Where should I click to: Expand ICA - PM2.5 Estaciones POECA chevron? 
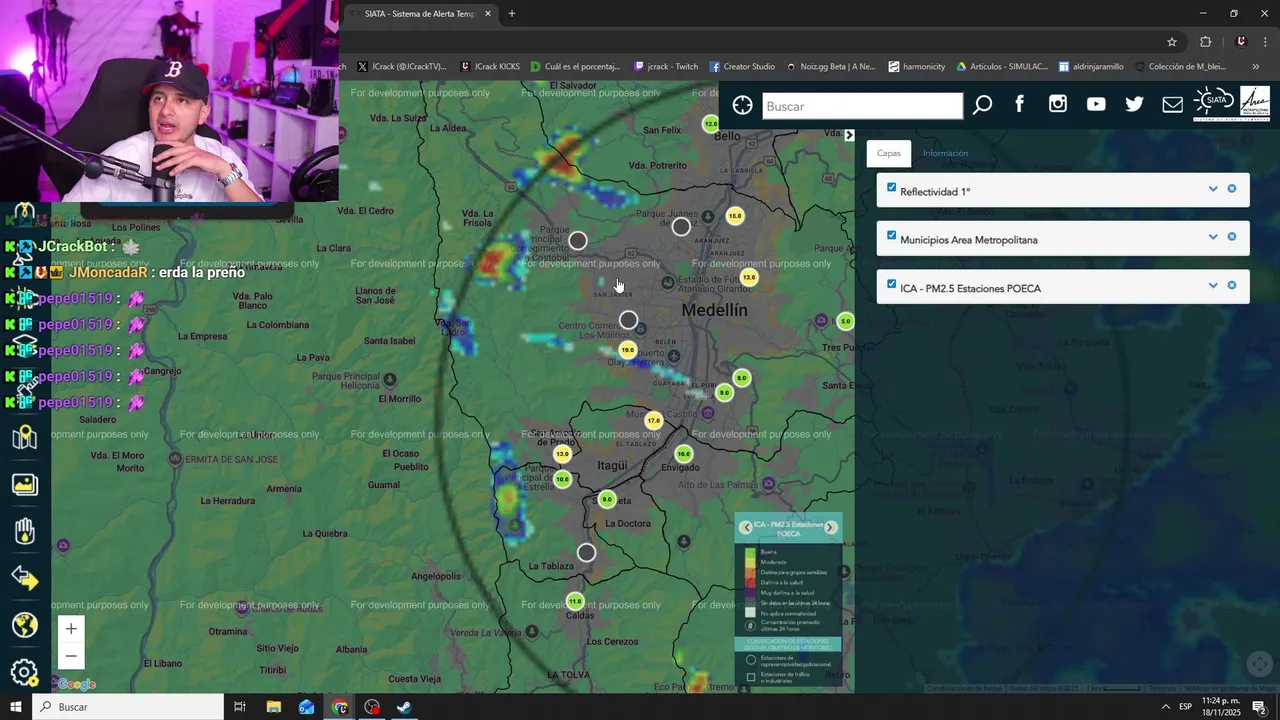tap(1213, 286)
